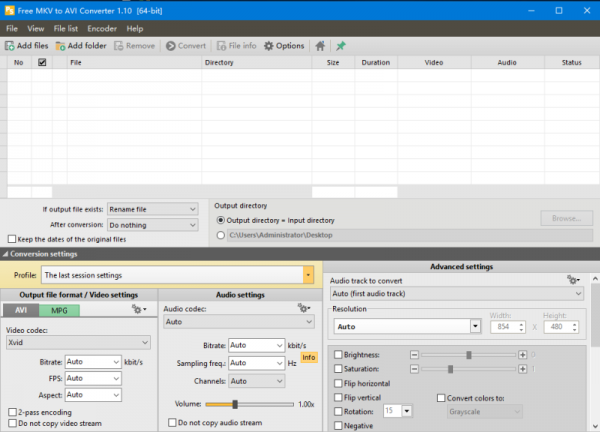The width and height of the screenshot is (600, 432).
Task: Toggle the select-all checkbox in list header
Action: coord(42,62)
